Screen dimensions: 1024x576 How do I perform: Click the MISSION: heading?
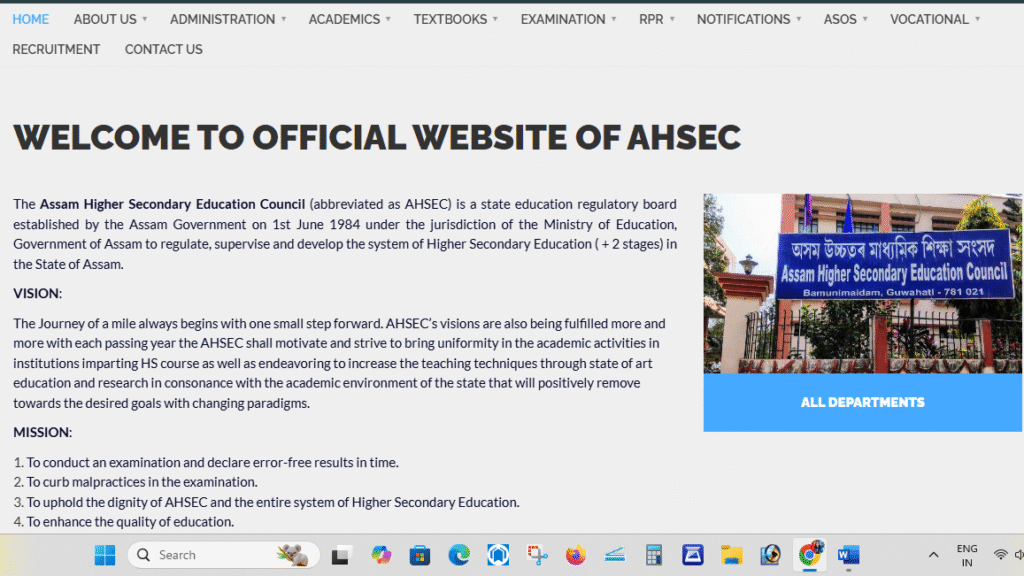(42, 432)
